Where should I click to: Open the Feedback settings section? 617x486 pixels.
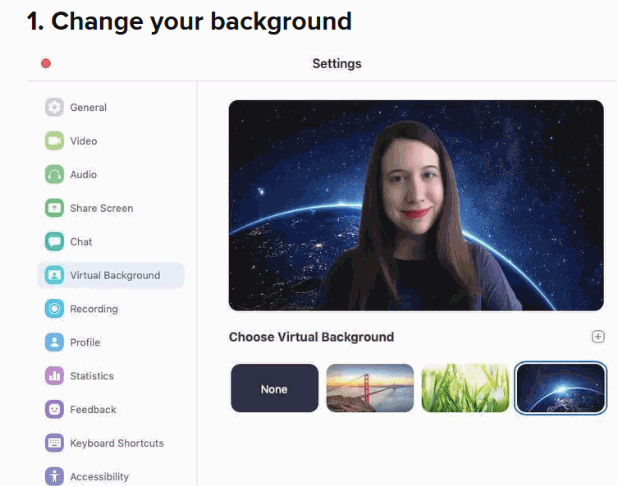click(92, 410)
